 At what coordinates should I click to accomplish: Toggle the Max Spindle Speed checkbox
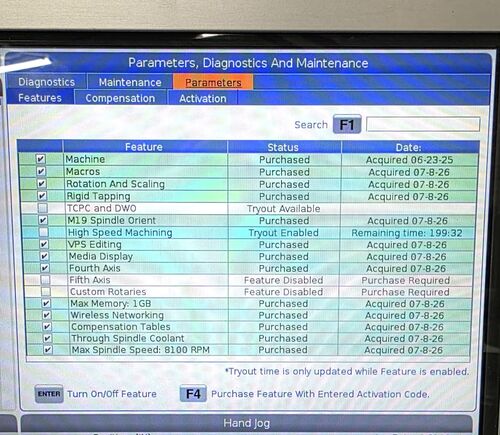[x=48, y=350]
